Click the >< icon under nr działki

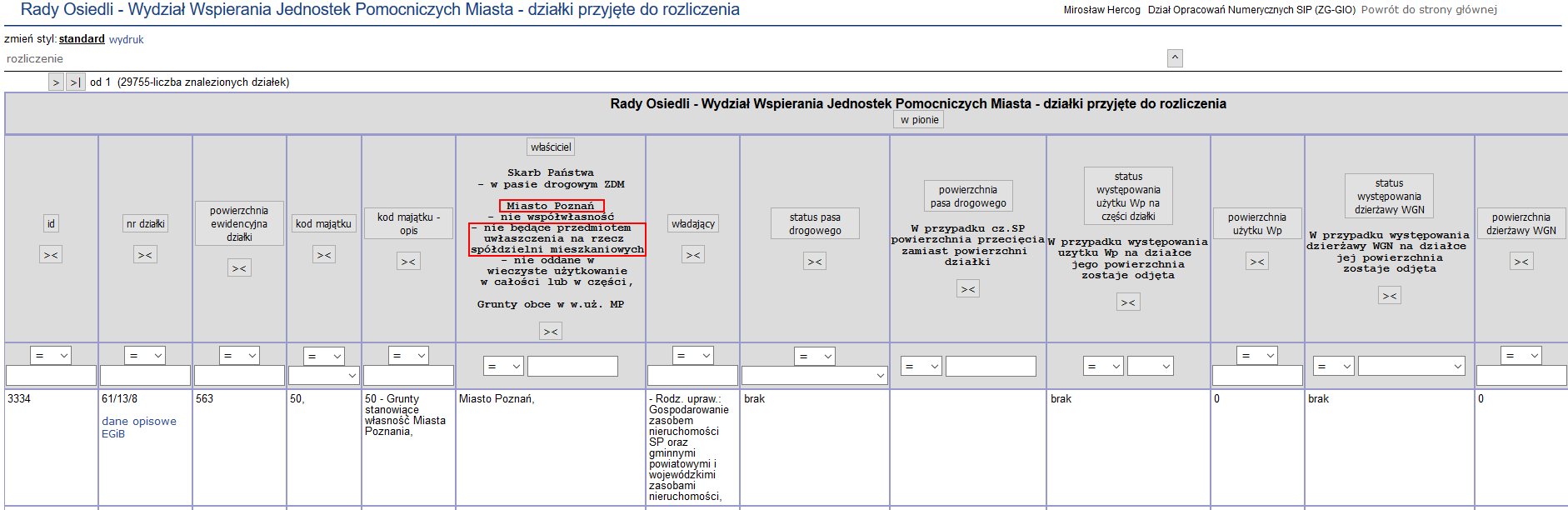[x=145, y=255]
